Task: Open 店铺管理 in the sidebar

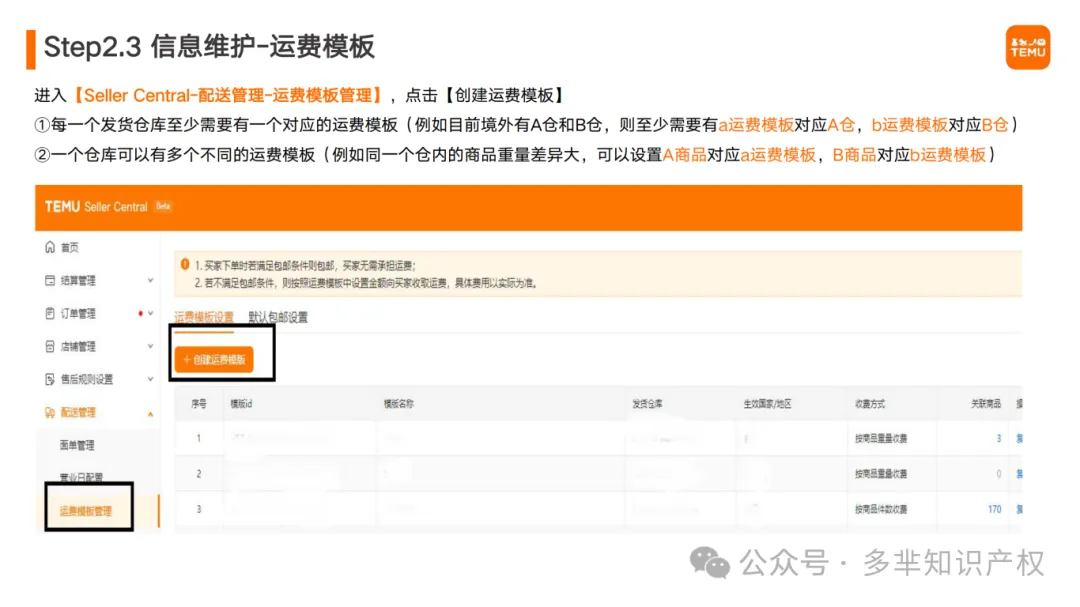Action: click(78, 347)
